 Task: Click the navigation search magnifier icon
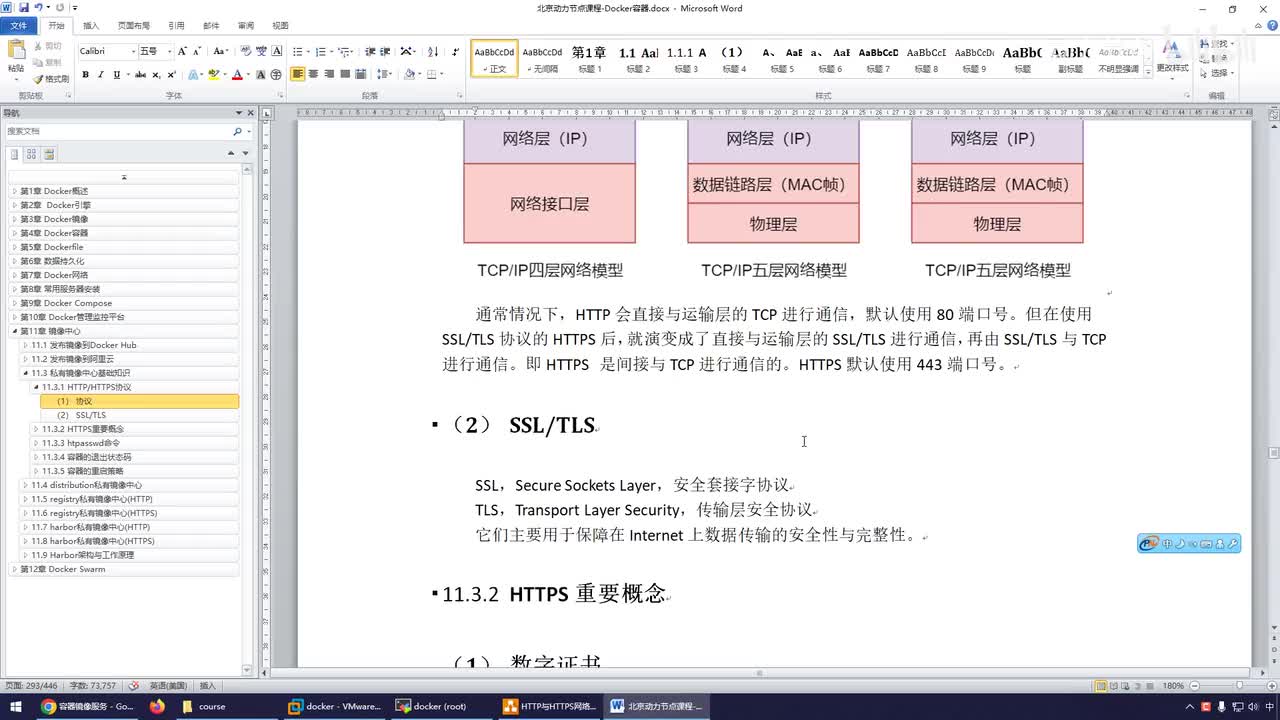[x=237, y=131]
